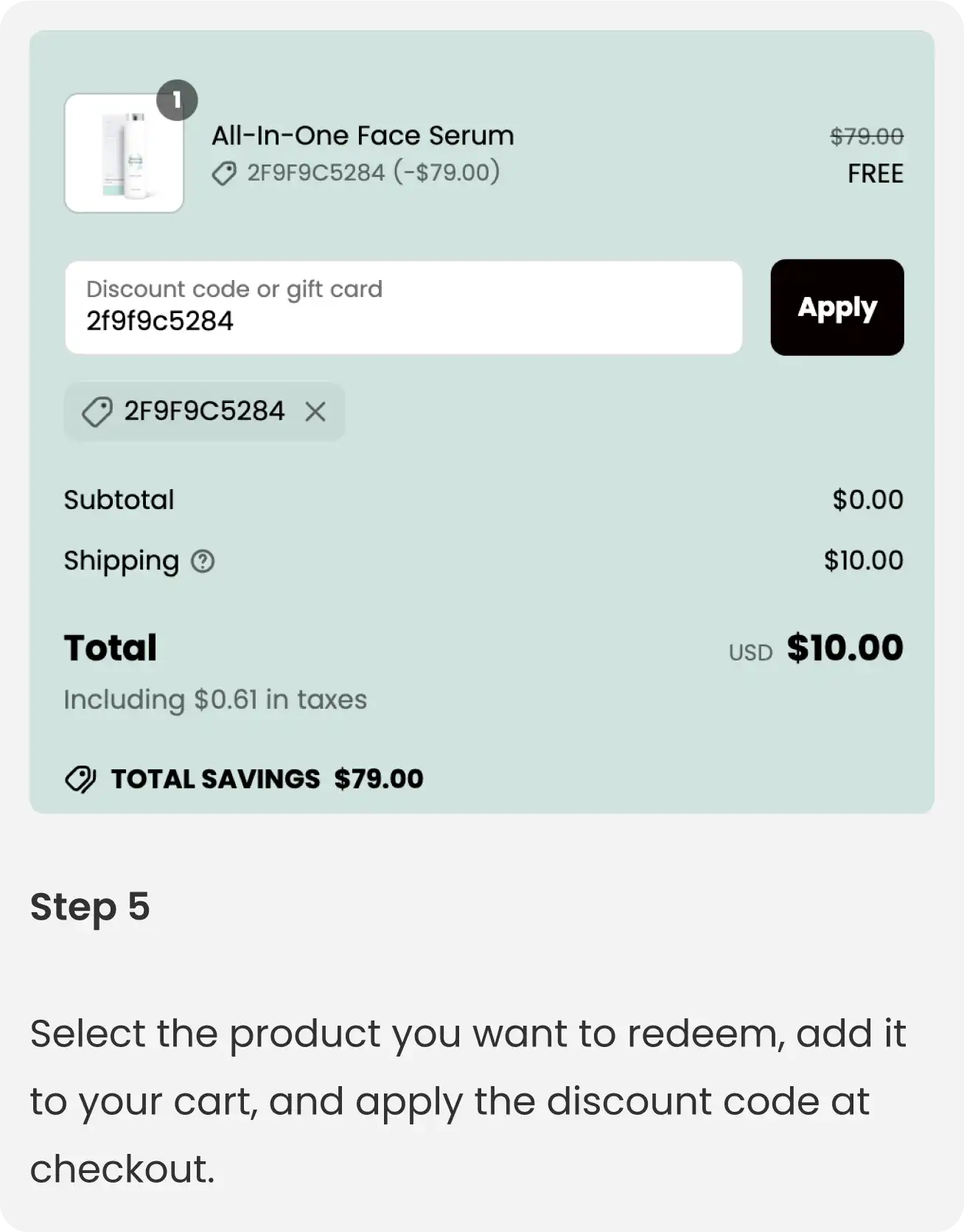Click the All-In-One Face Serum thumbnail
Image resolution: width=964 pixels, height=1232 pixels.
coord(124,153)
